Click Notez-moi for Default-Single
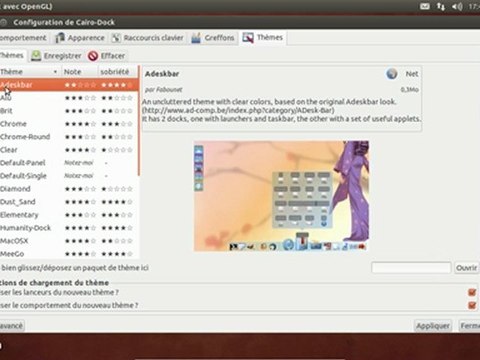480x360 pixels. [79, 176]
